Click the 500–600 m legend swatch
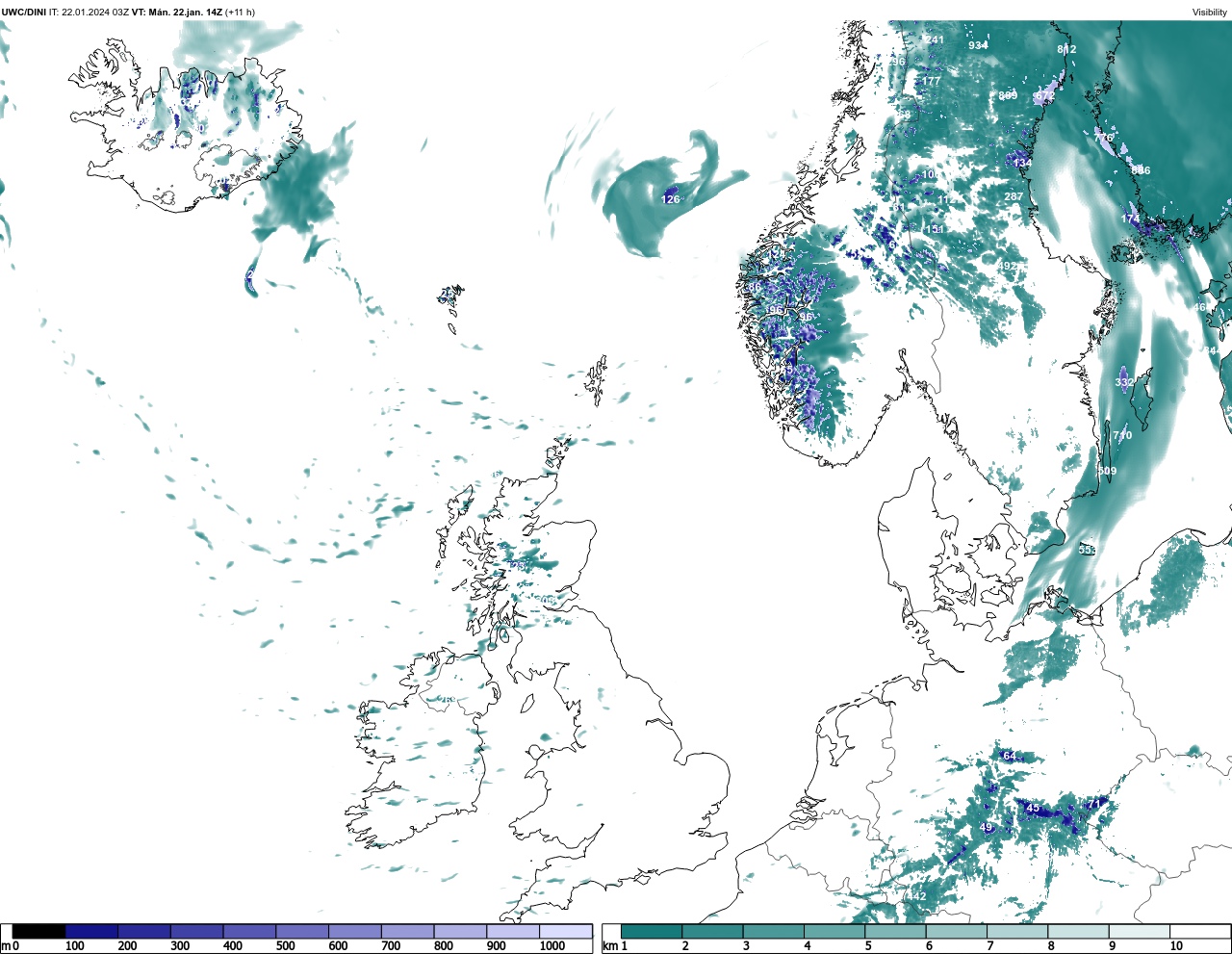The height and width of the screenshot is (954, 1232). 302,932
